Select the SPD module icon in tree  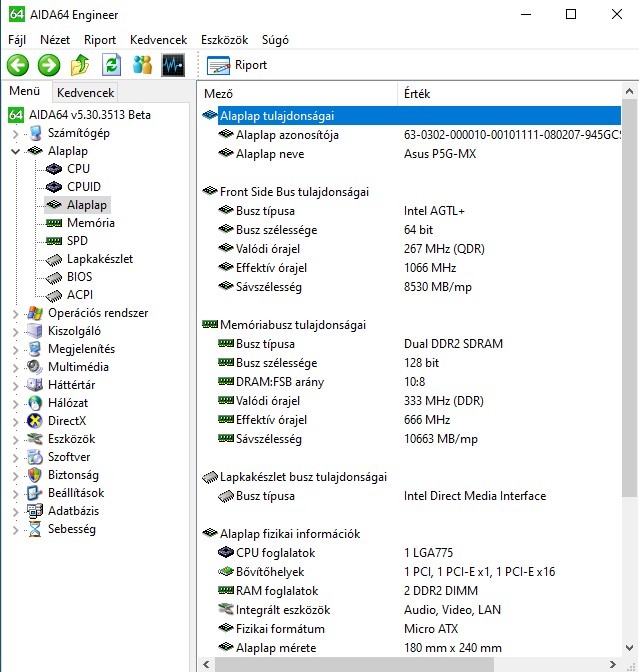[54, 241]
